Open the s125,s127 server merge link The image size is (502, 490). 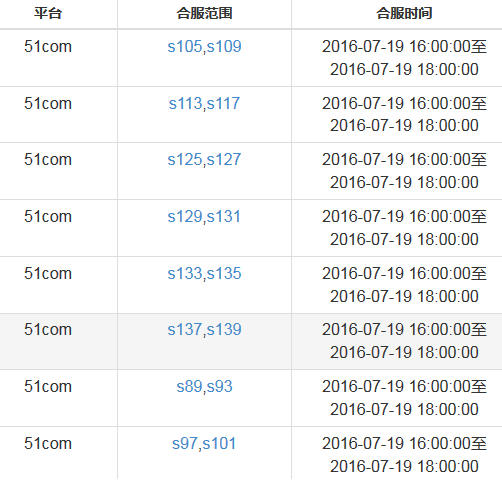coord(204,160)
